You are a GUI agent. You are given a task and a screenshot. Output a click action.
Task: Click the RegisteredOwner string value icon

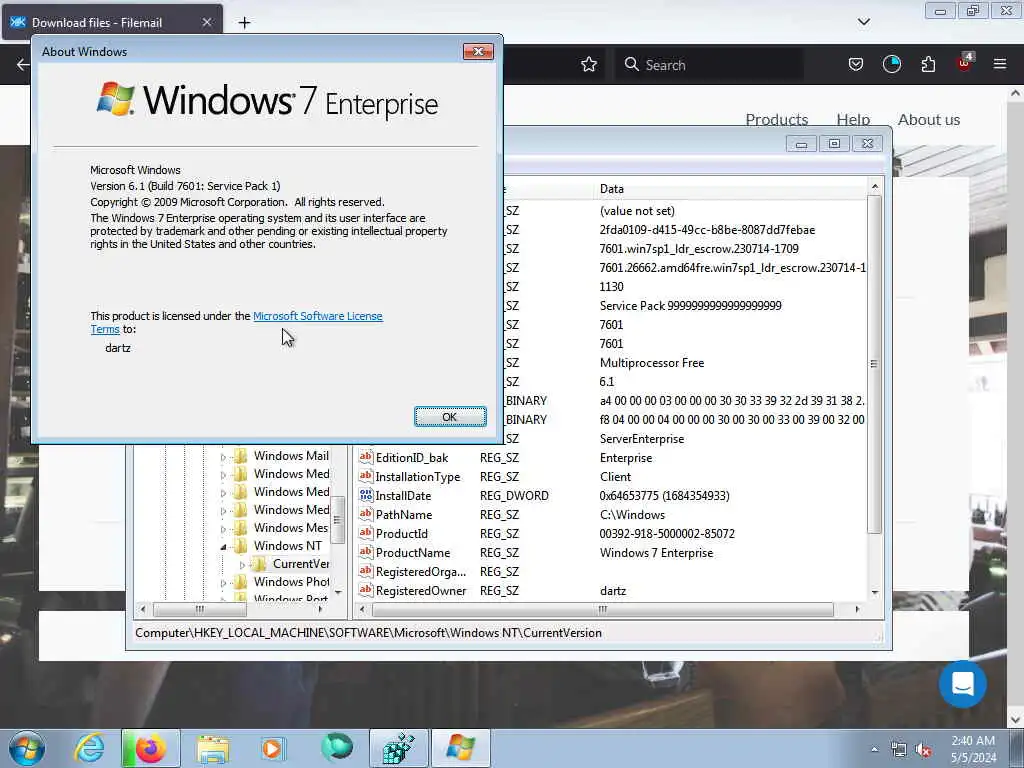tap(366, 590)
